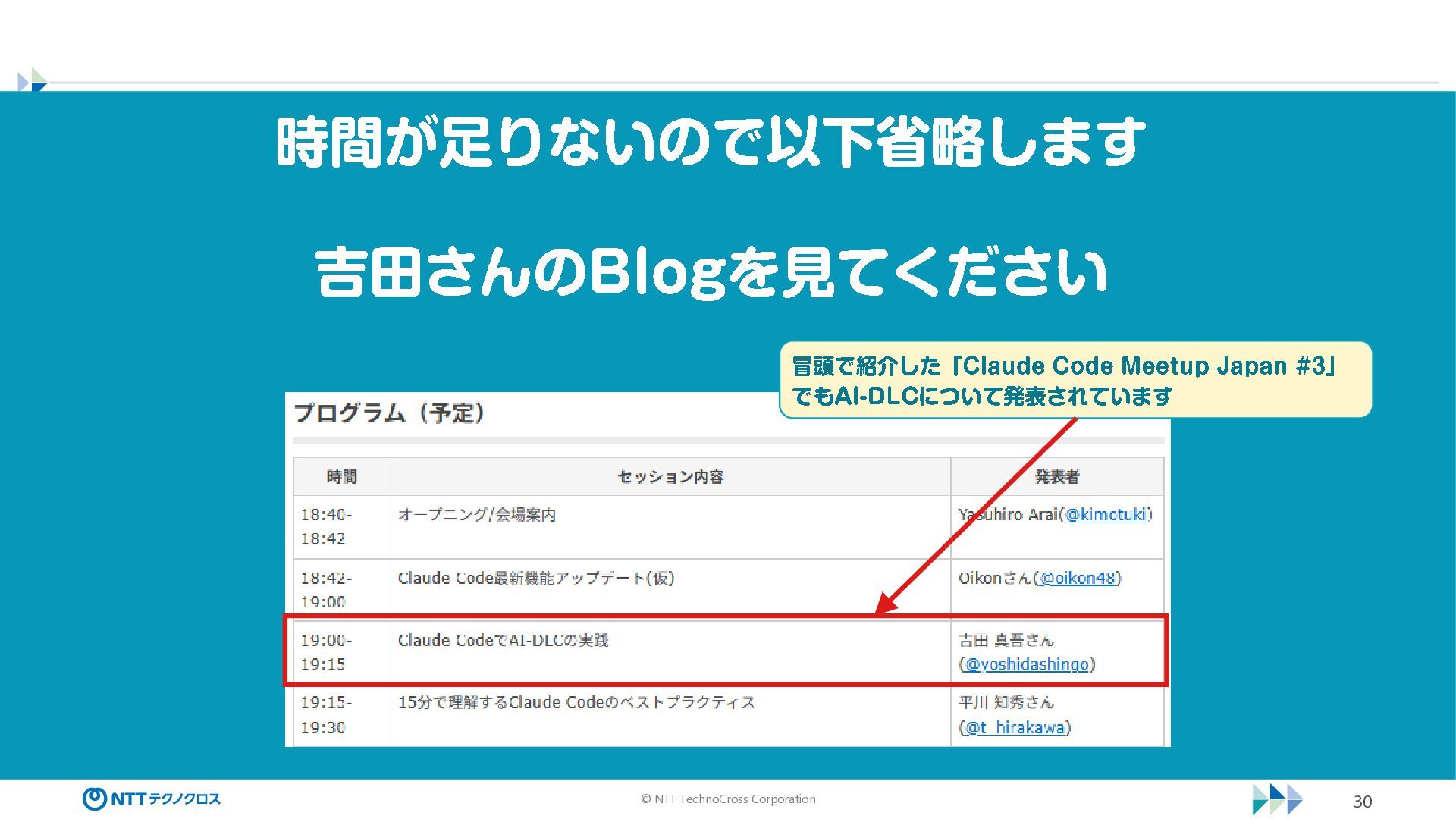Open the @t_hirakawa profile link

click(1015, 728)
